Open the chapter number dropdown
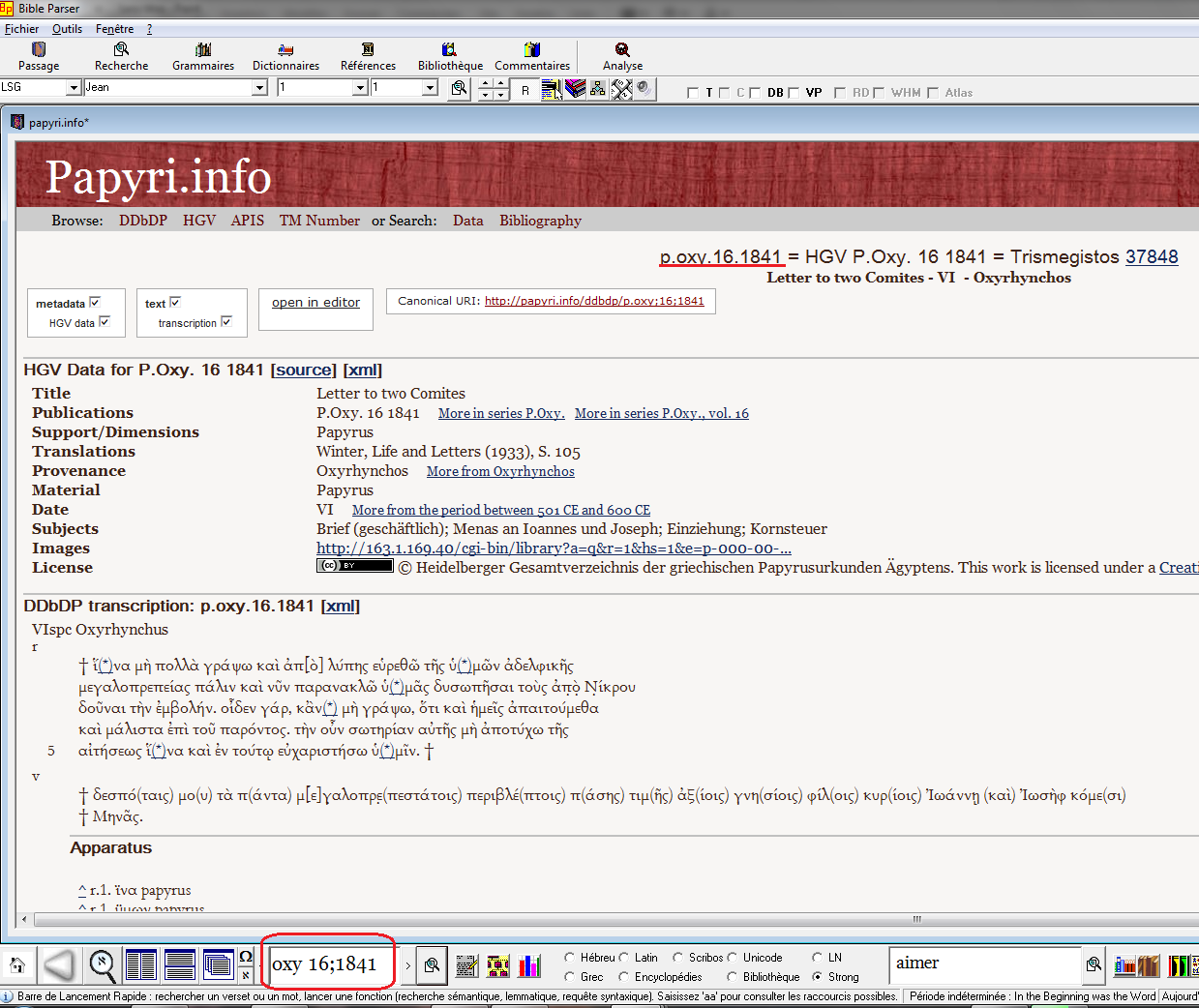Image resolution: width=1199 pixels, height=1008 pixels. coord(360,88)
